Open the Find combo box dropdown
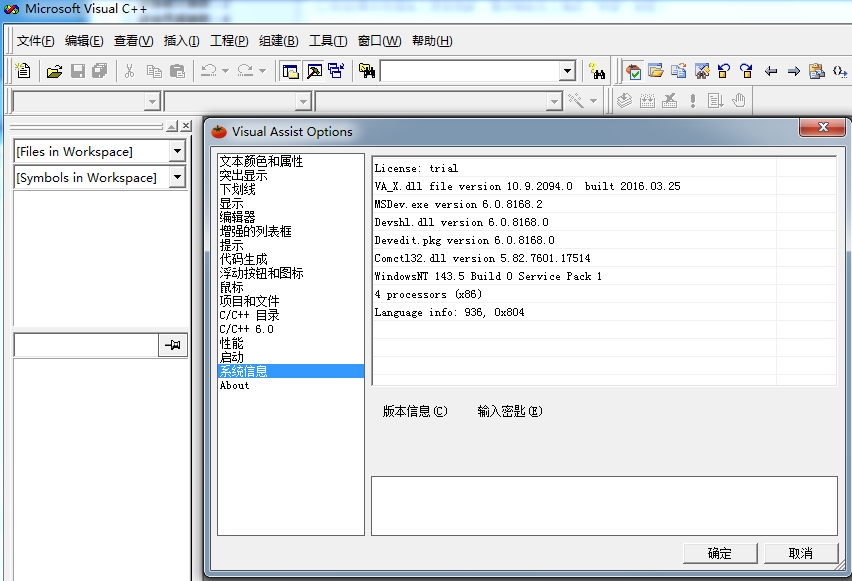 click(x=567, y=71)
